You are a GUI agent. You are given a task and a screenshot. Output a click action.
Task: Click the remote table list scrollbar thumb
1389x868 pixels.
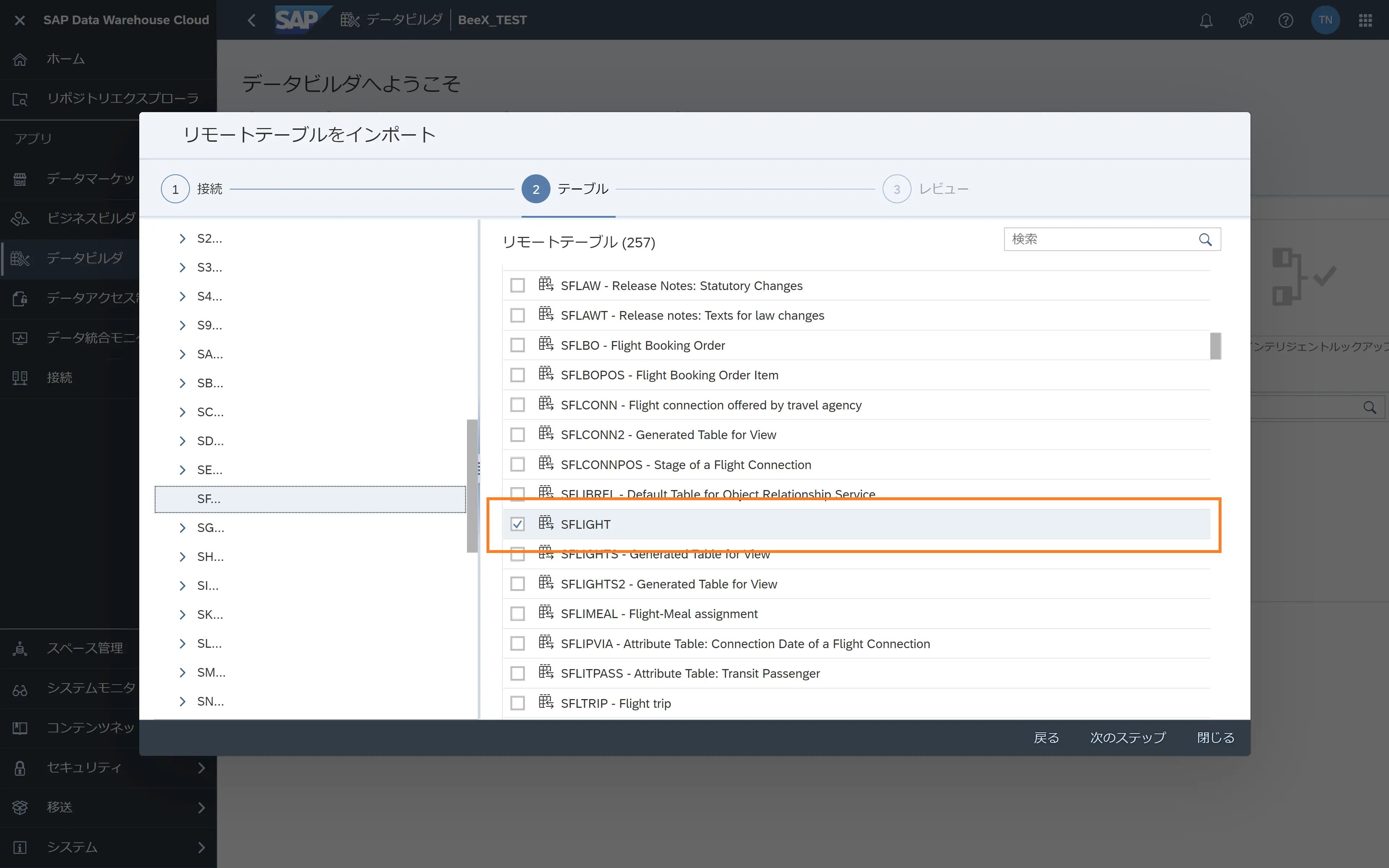pos(1215,346)
